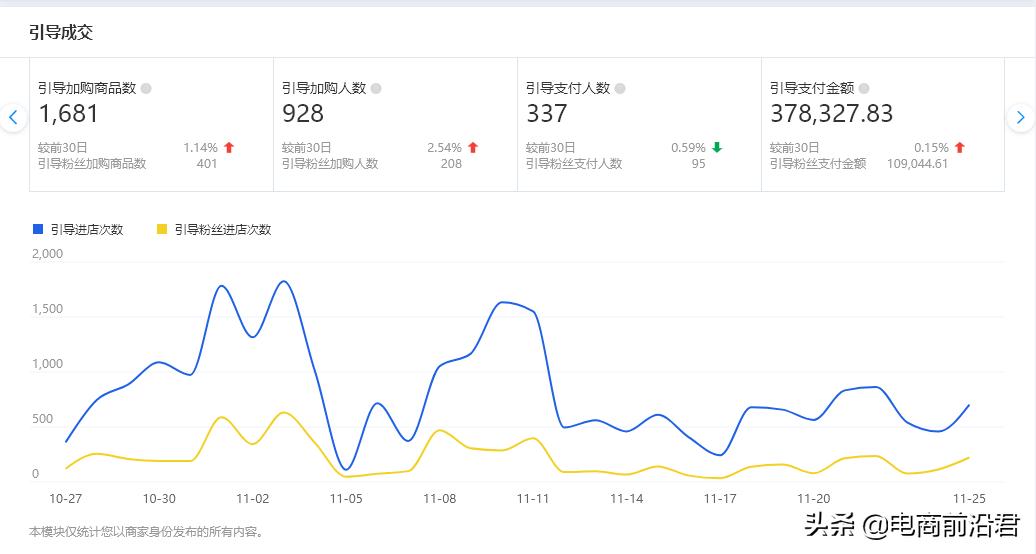Select the 引导支付人数 value 337

pyautogui.click(x=547, y=114)
